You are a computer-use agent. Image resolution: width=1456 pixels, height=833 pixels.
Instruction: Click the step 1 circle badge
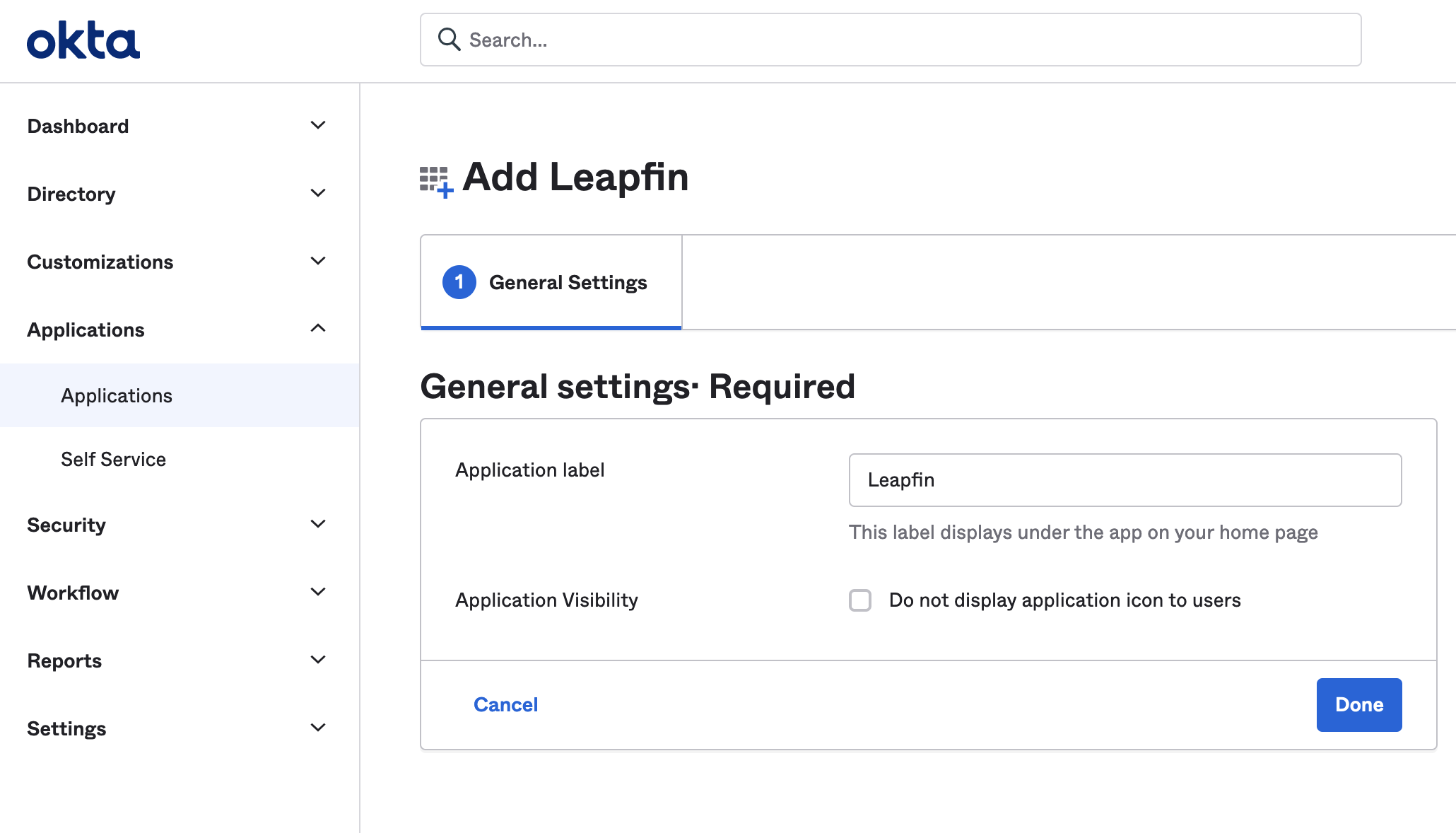coord(459,282)
